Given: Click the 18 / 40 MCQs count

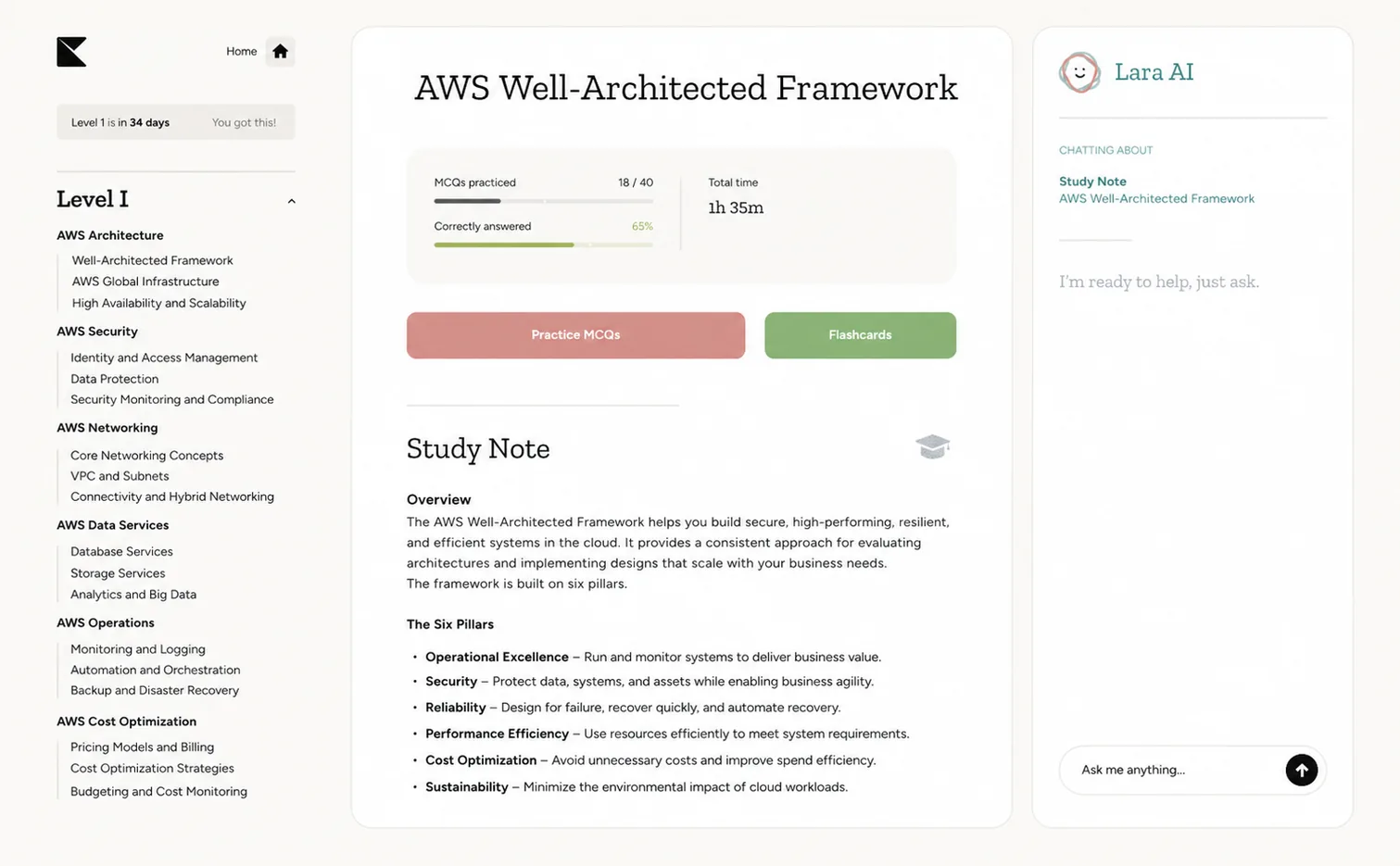Looking at the screenshot, I should click(x=636, y=182).
